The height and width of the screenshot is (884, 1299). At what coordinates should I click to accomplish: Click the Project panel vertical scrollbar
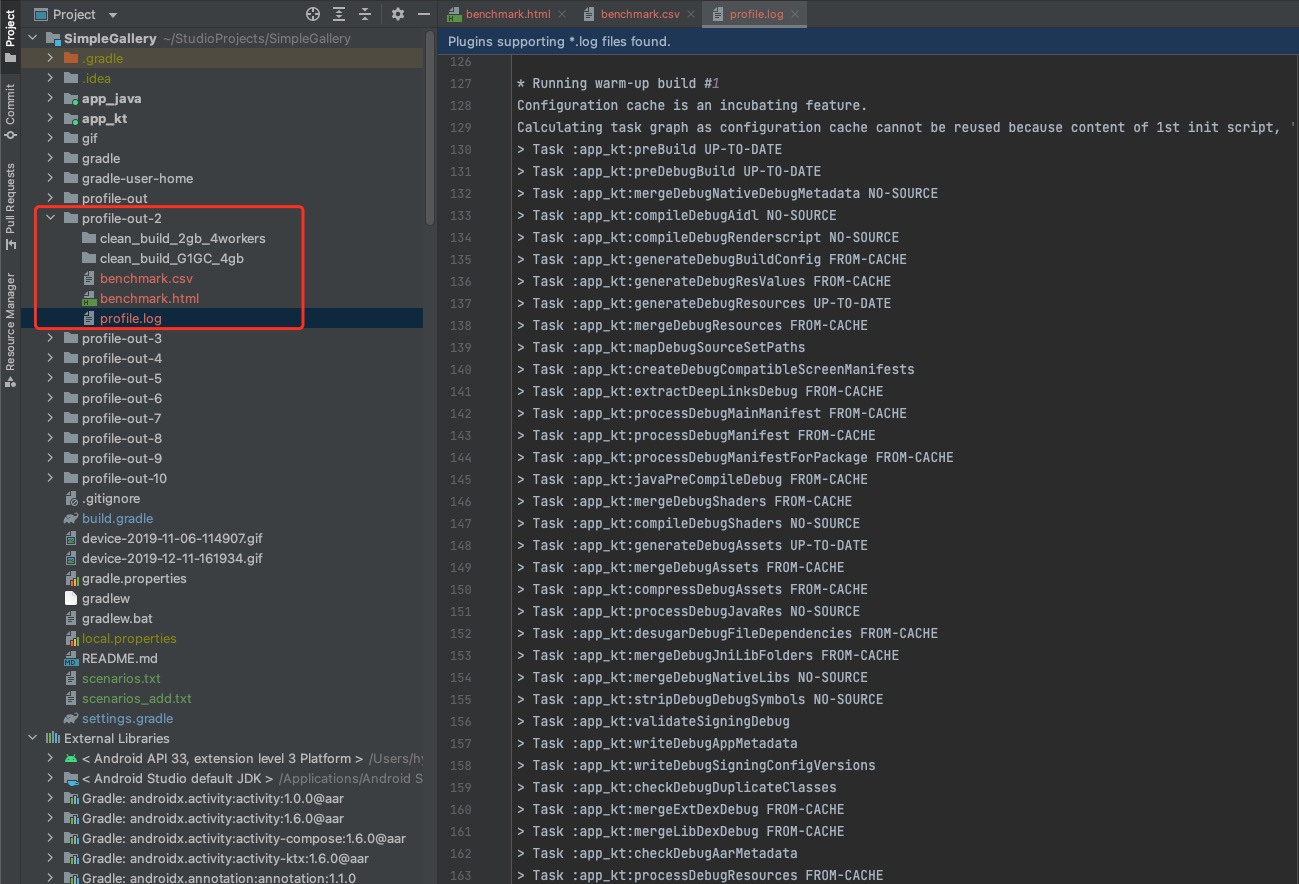pos(430,127)
